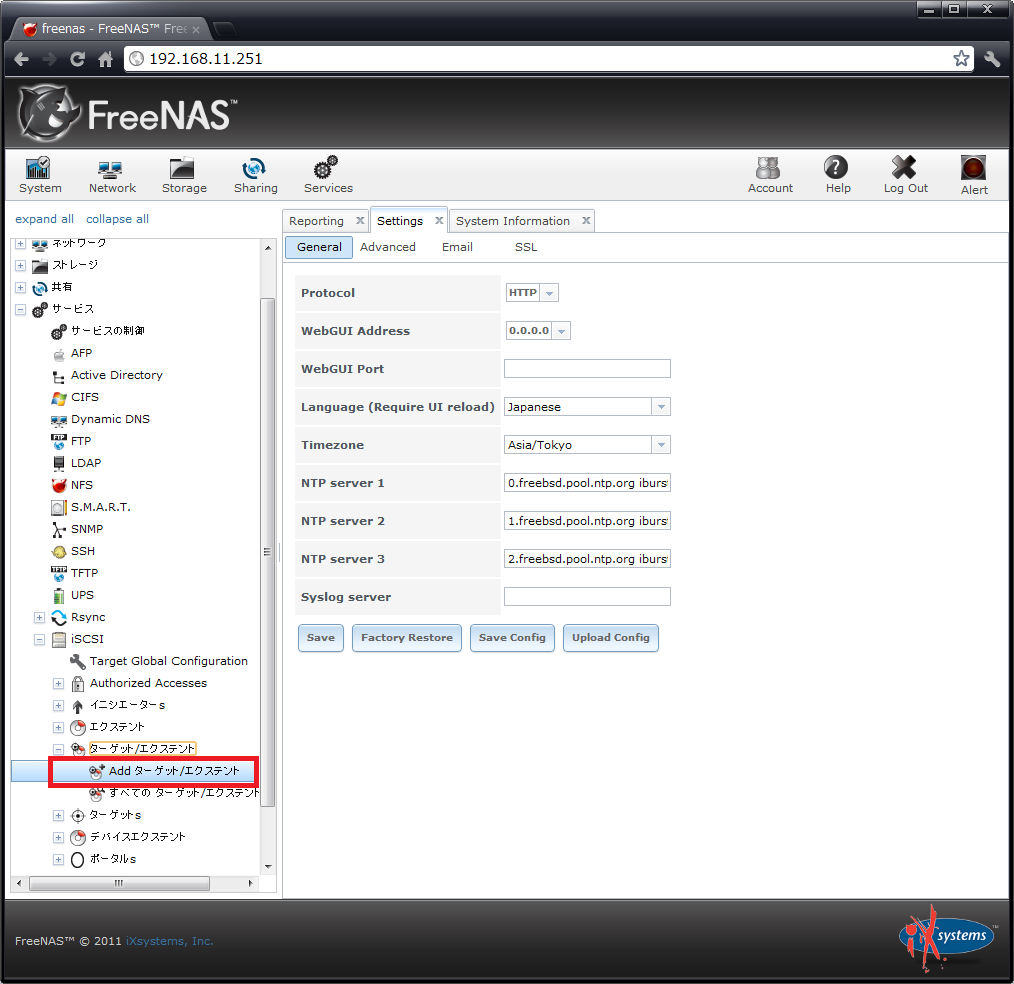Click the Syslog server input field
This screenshot has height=984, width=1014.
pyautogui.click(x=587, y=597)
